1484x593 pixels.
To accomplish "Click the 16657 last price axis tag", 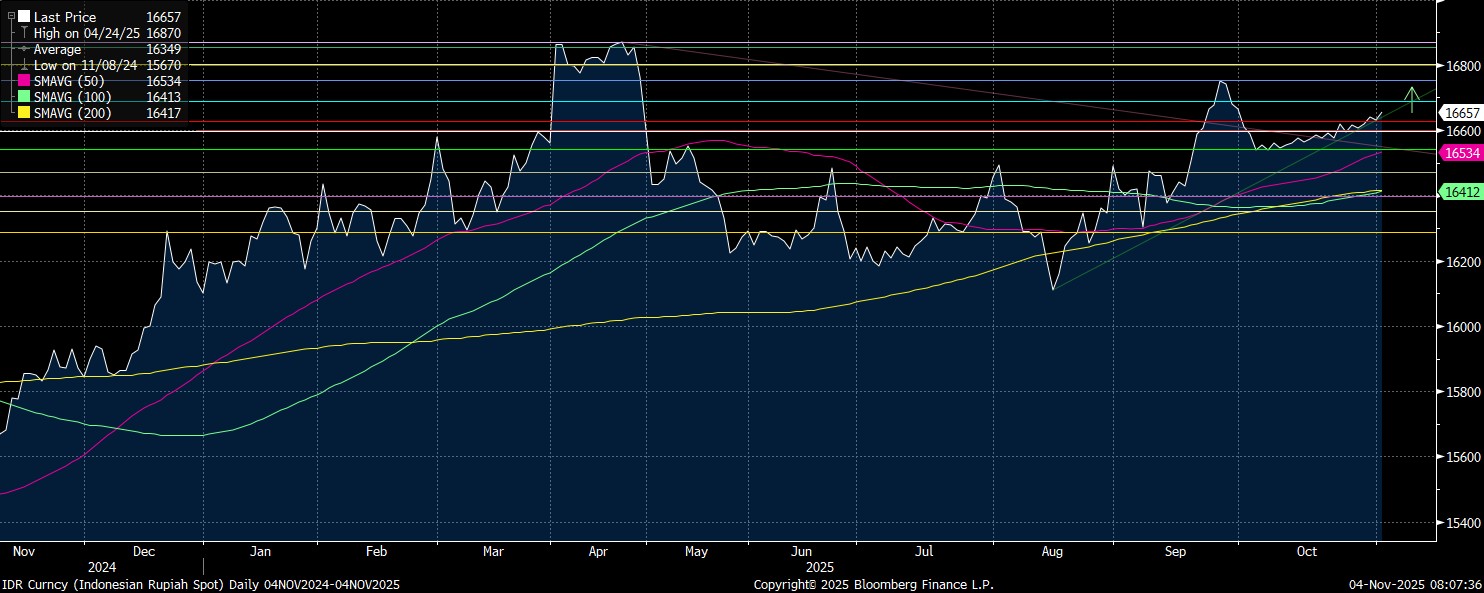I will pyautogui.click(x=1462, y=113).
